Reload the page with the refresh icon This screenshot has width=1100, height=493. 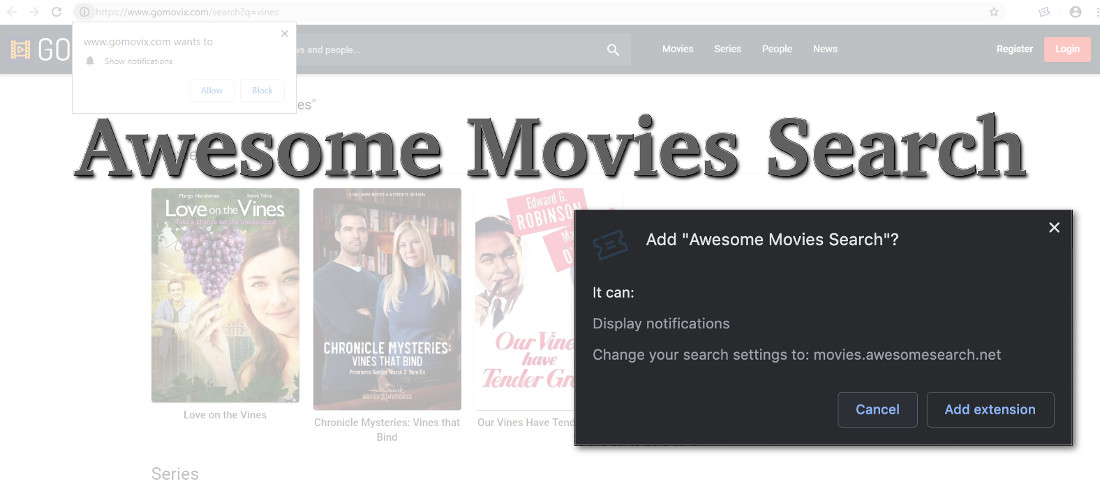(57, 12)
